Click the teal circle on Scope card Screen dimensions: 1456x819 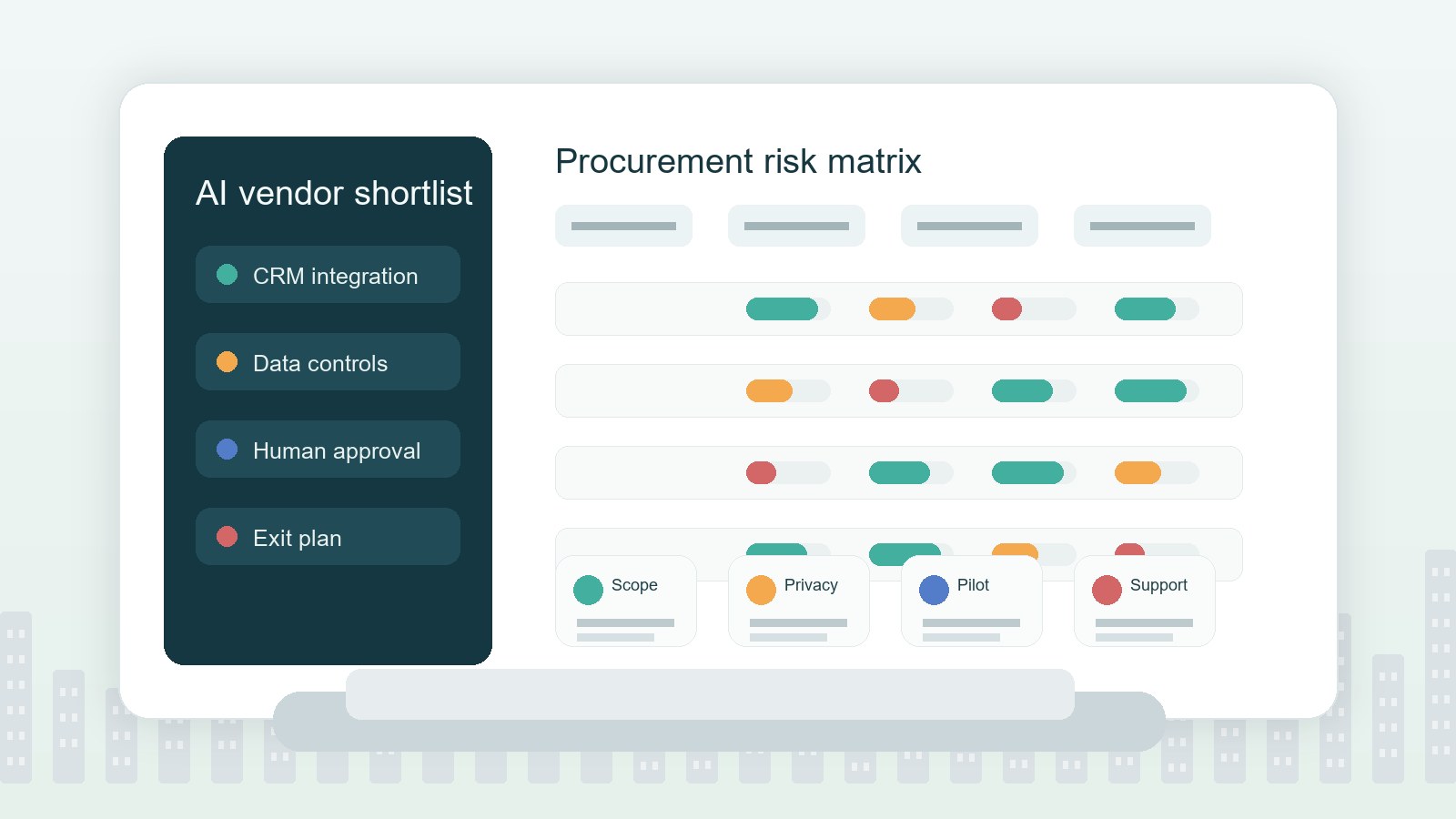588,590
